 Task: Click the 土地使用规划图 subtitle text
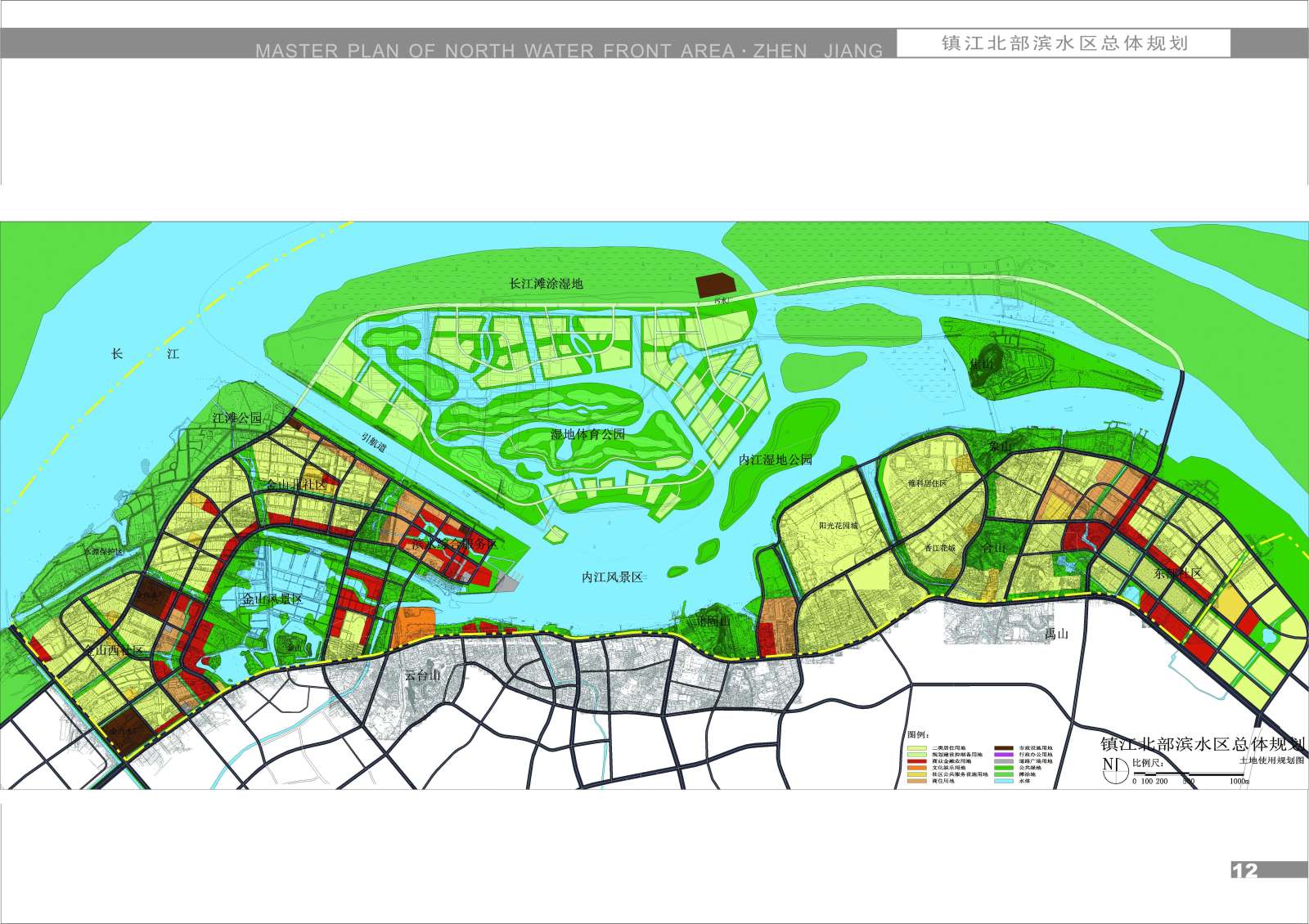(1271, 760)
